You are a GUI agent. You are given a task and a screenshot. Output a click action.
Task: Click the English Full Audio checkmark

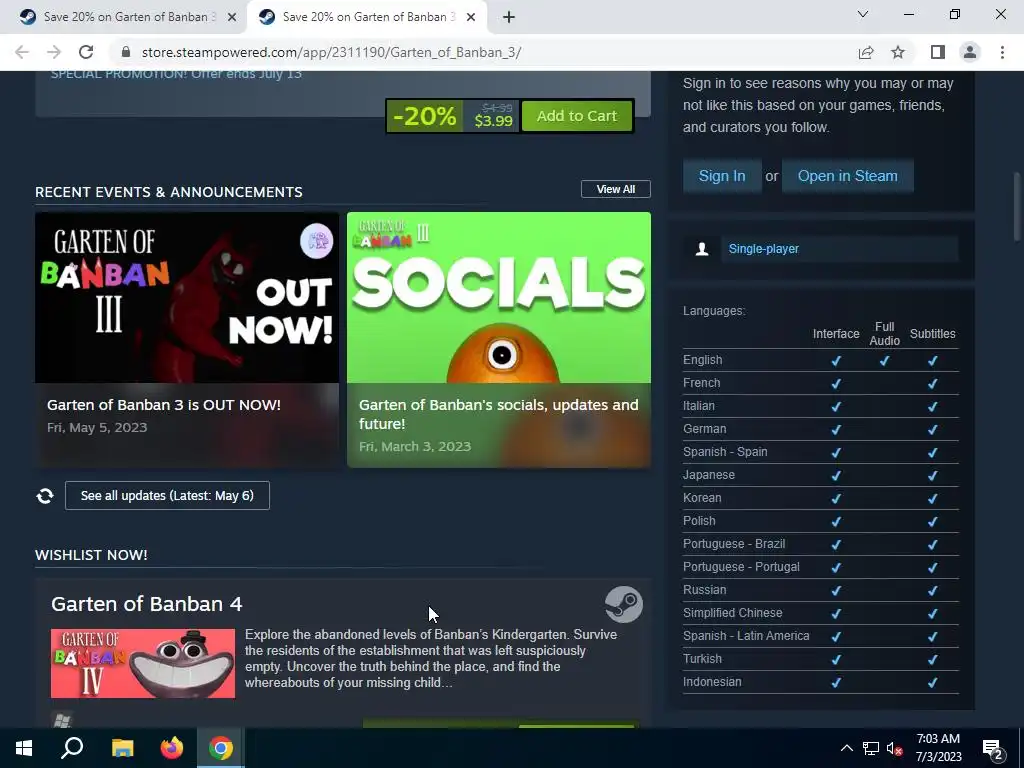(884, 360)
